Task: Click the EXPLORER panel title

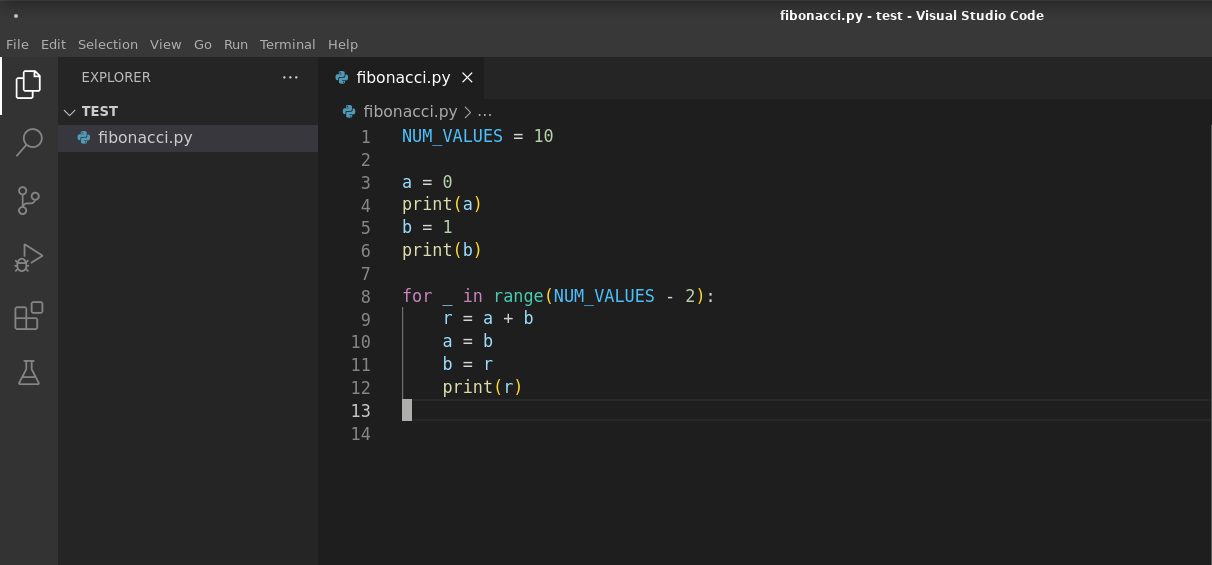Action: 116,77
